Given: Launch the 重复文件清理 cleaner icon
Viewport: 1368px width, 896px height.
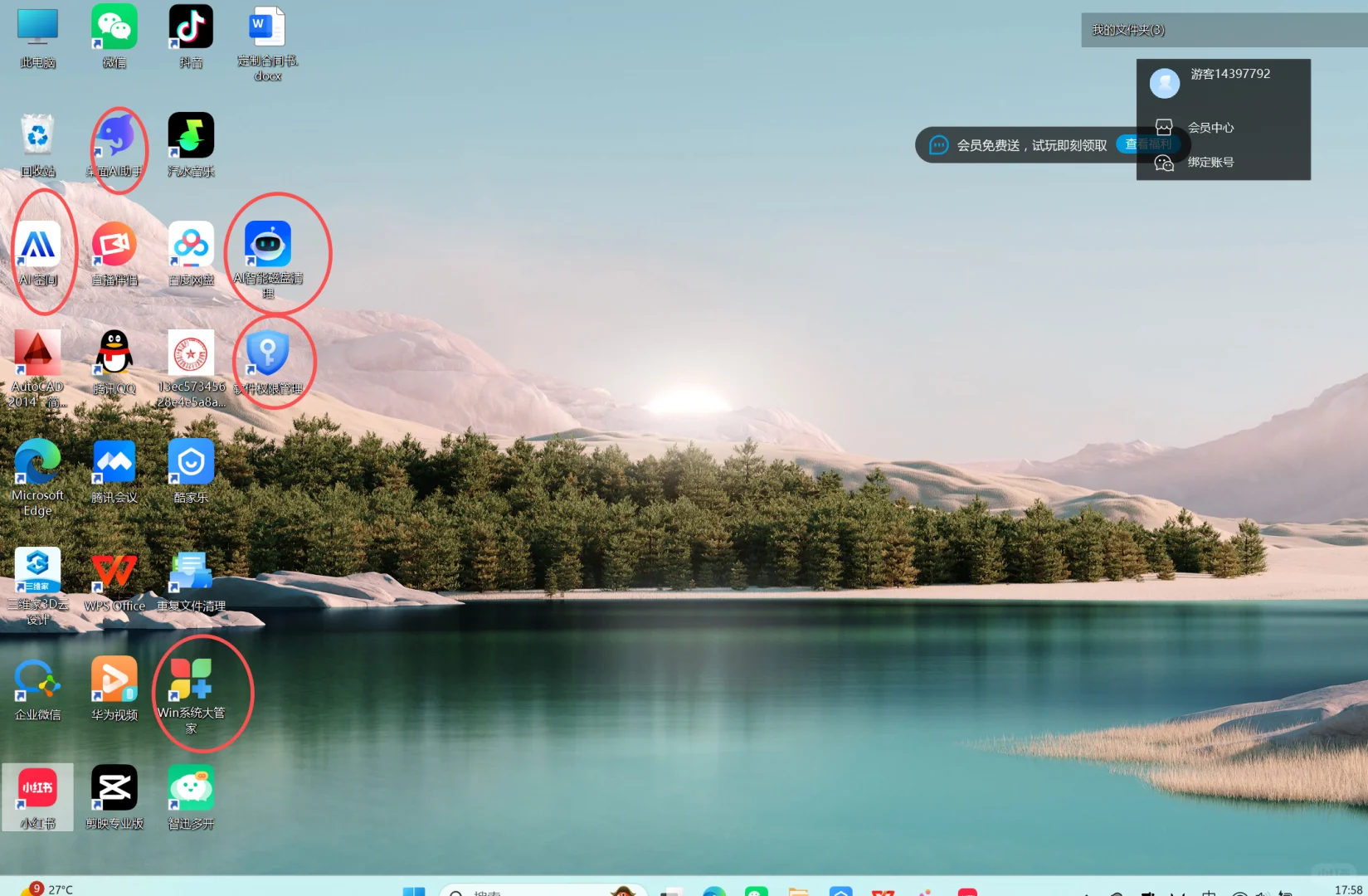Looking at the screenshot, I should [x=191, y=580].
